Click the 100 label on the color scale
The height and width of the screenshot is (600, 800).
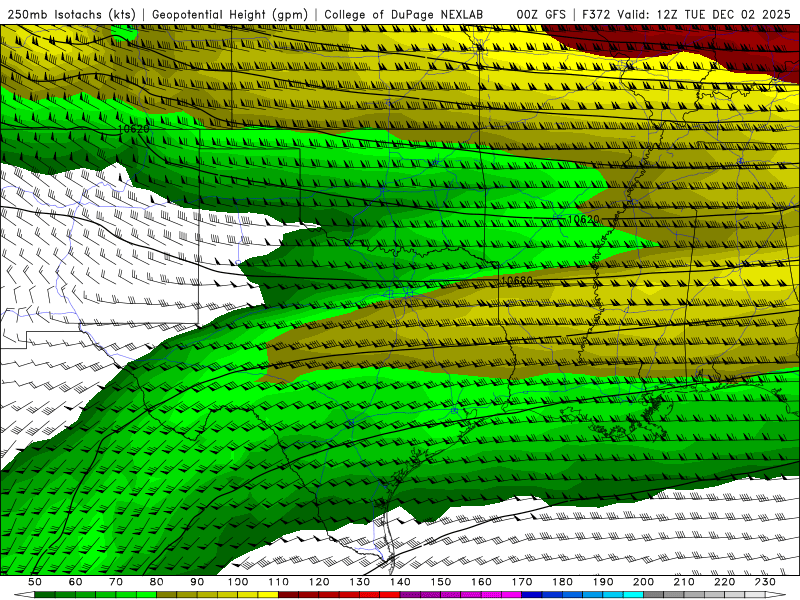pos(238,582)
